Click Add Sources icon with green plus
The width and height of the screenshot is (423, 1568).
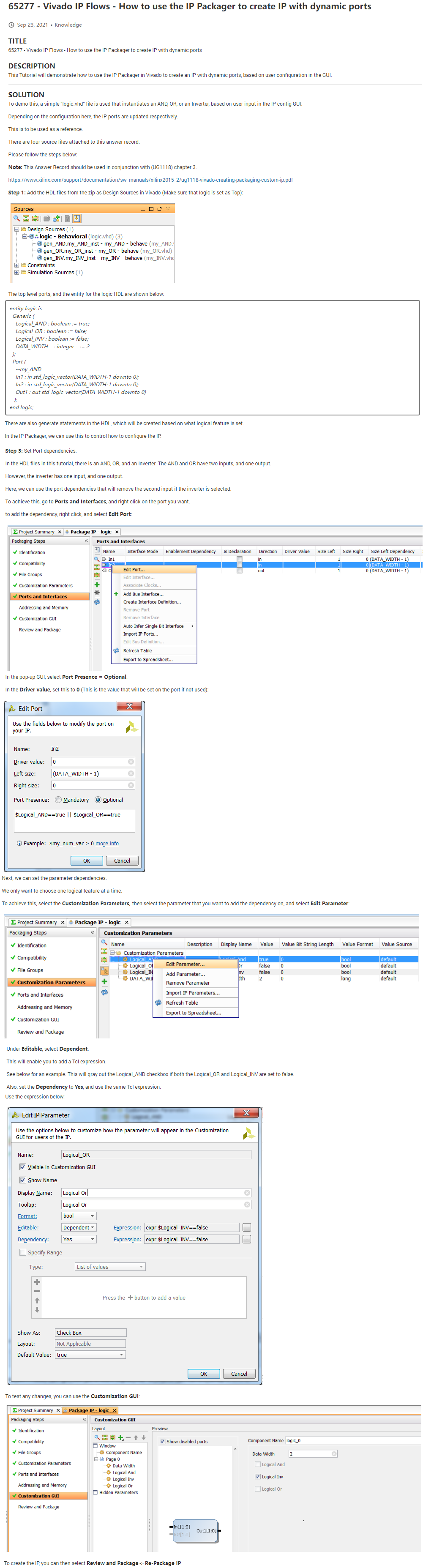point(56,219)
